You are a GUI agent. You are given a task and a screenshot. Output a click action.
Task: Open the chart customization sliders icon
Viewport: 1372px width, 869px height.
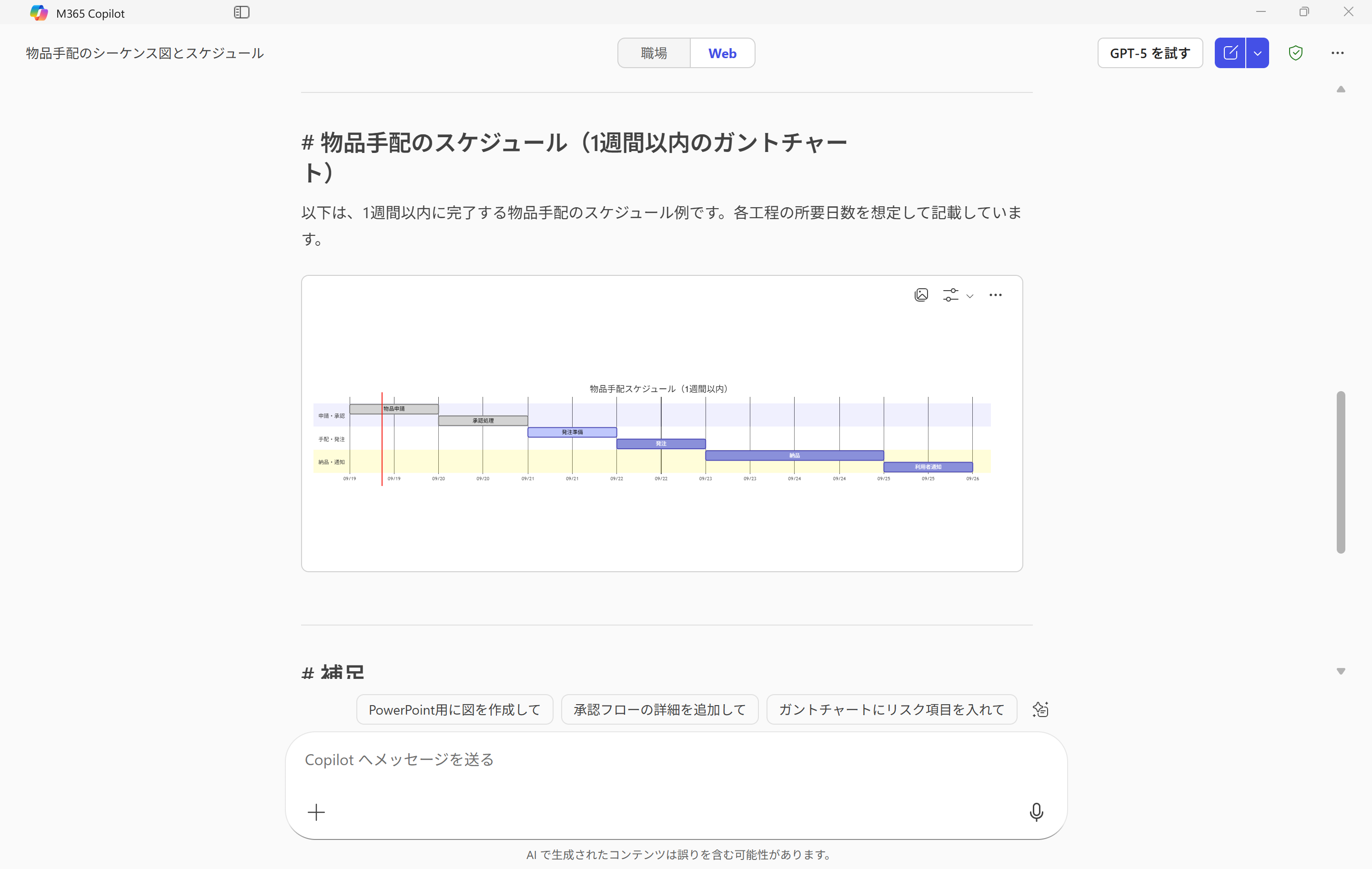[x=950, y=294]
